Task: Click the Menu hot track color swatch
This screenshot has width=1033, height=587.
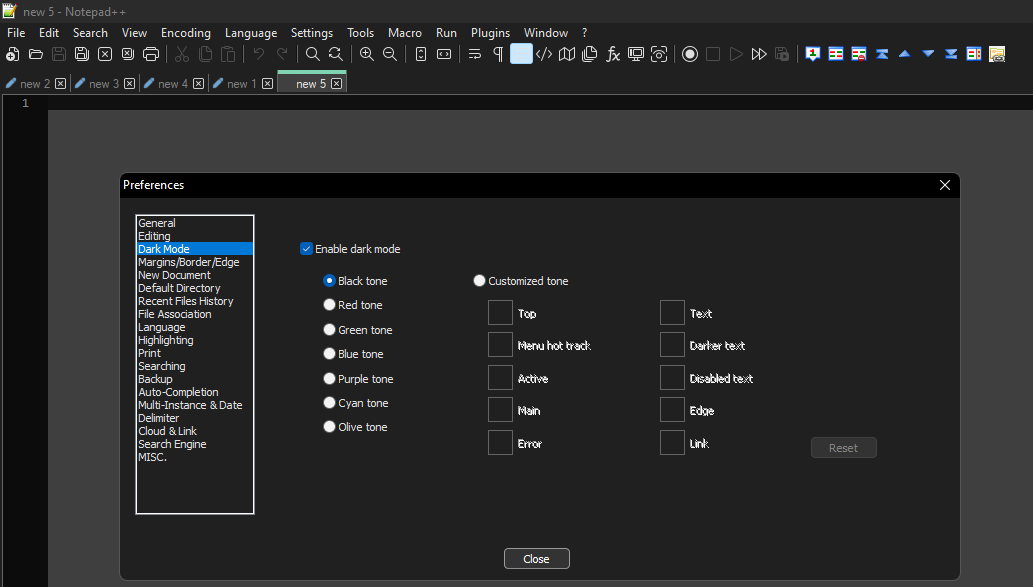Action: coord(500,345)
